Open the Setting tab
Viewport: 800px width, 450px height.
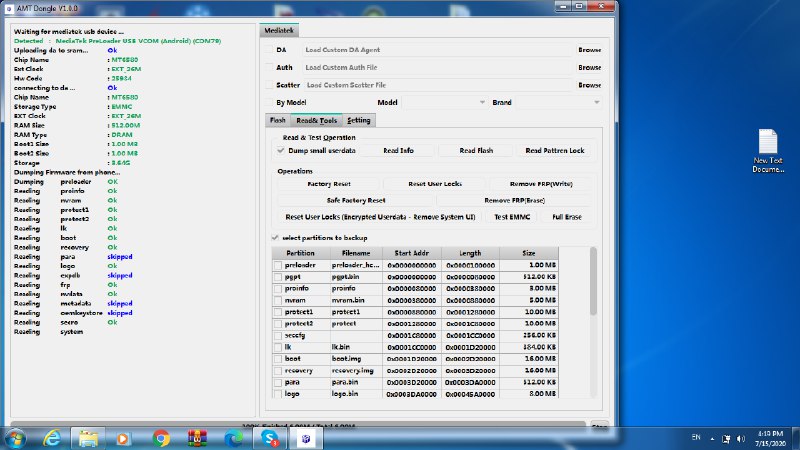[359, 120]
